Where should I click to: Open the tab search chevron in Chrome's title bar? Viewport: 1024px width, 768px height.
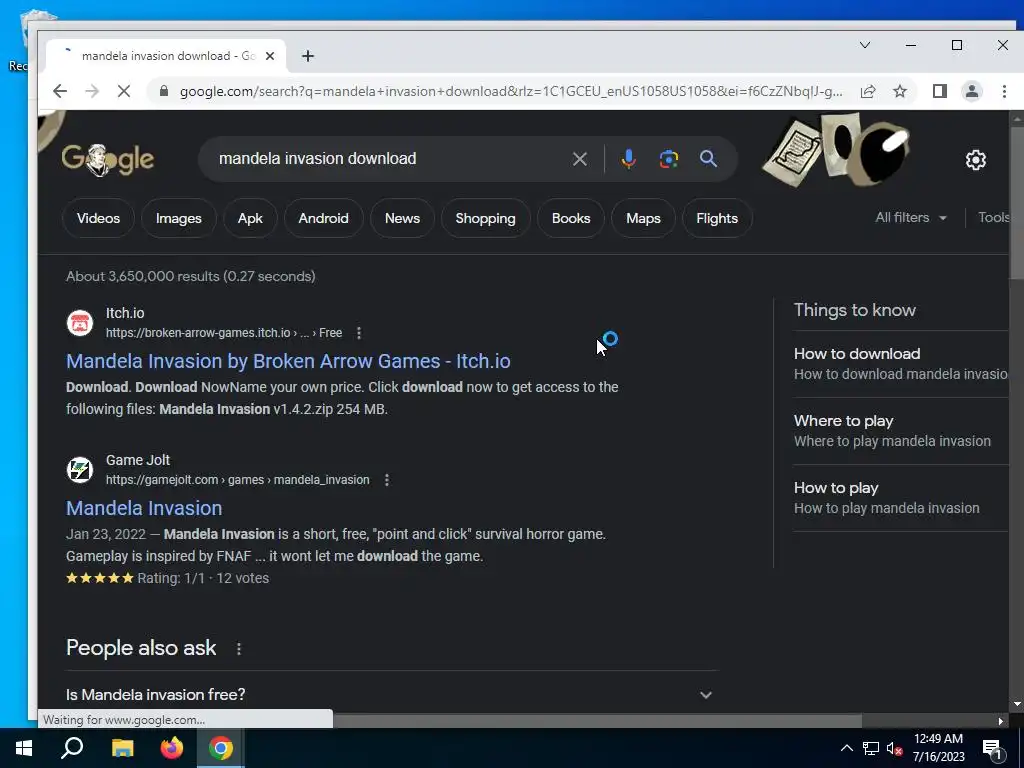(865, 45)
